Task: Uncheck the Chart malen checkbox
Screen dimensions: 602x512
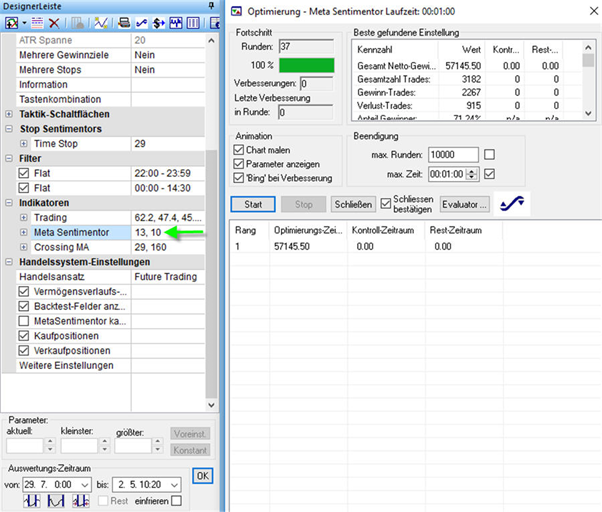Action: click(239, 150)
